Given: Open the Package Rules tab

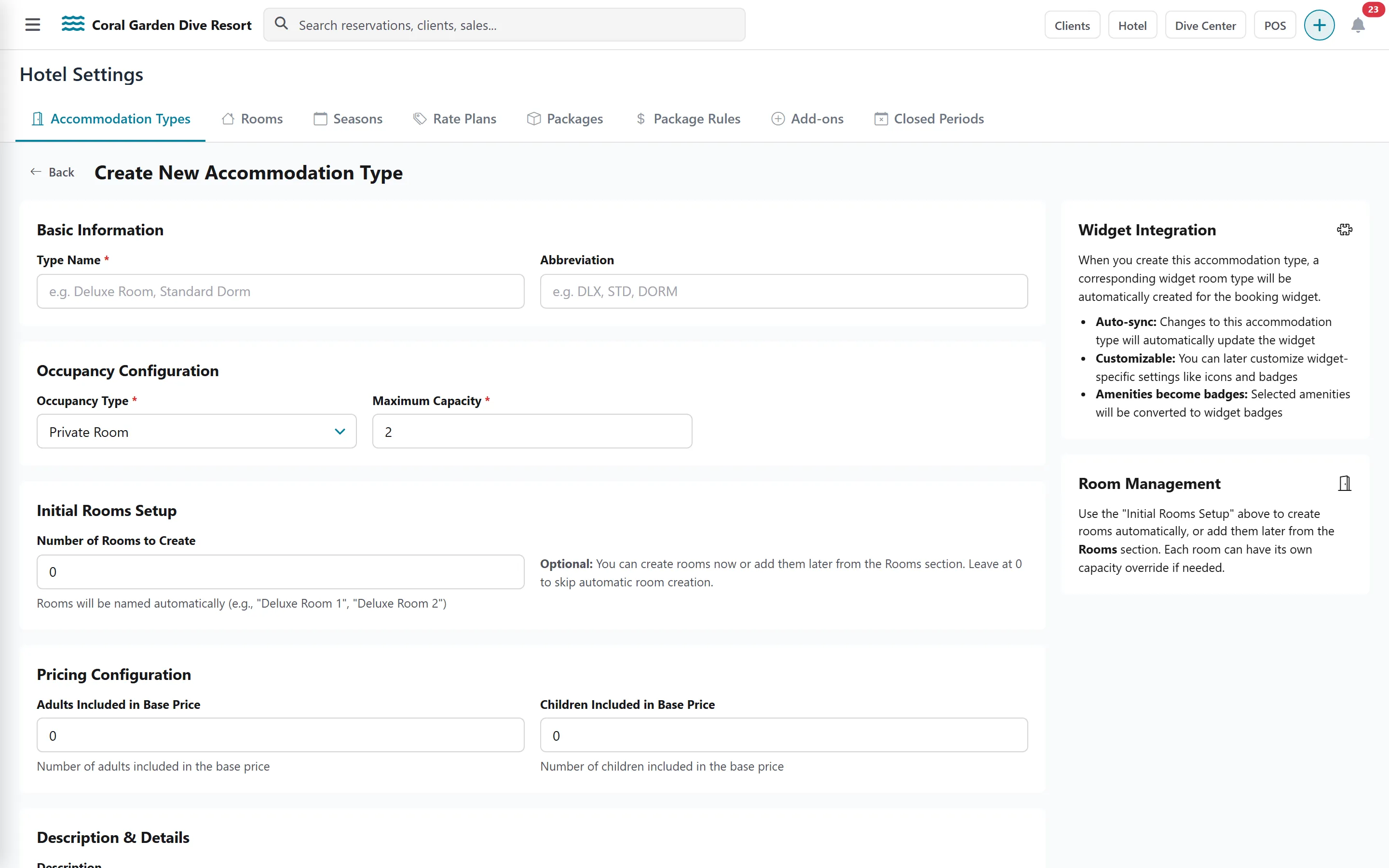Looking at the screenshot, I should 688,119.
